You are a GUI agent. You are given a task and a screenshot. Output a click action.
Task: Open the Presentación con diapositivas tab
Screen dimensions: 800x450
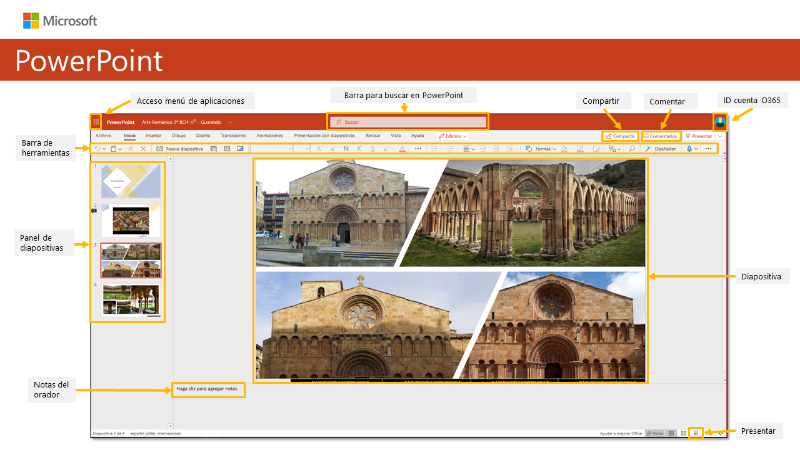coord(324,136)
